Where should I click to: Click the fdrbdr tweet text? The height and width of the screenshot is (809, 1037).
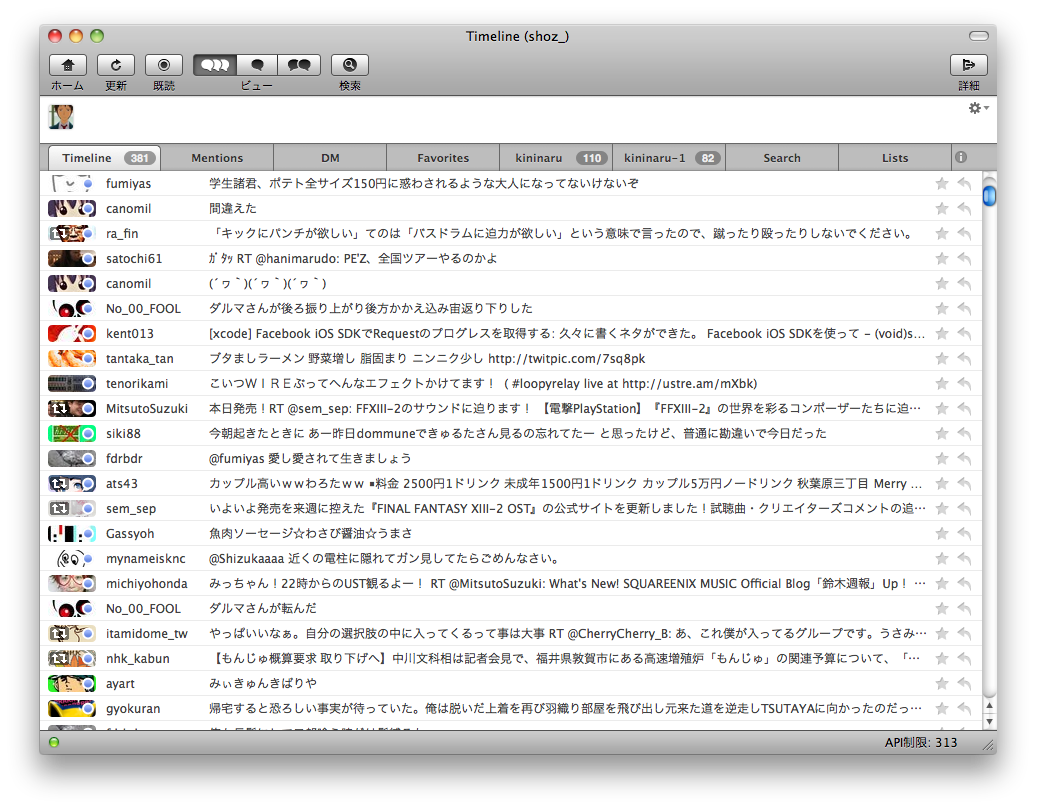click(310, 459)
